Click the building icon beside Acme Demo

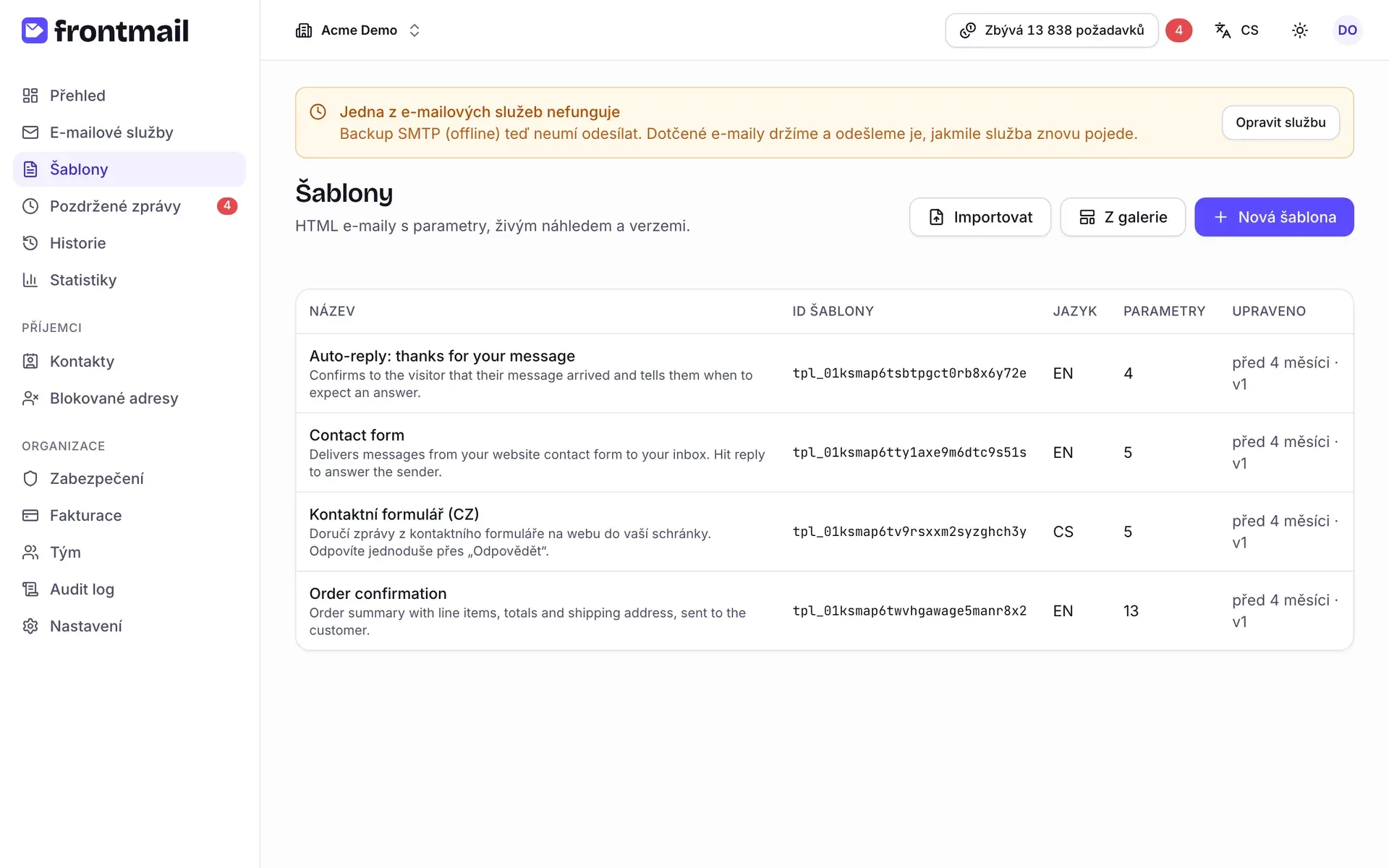click(304, 30)
